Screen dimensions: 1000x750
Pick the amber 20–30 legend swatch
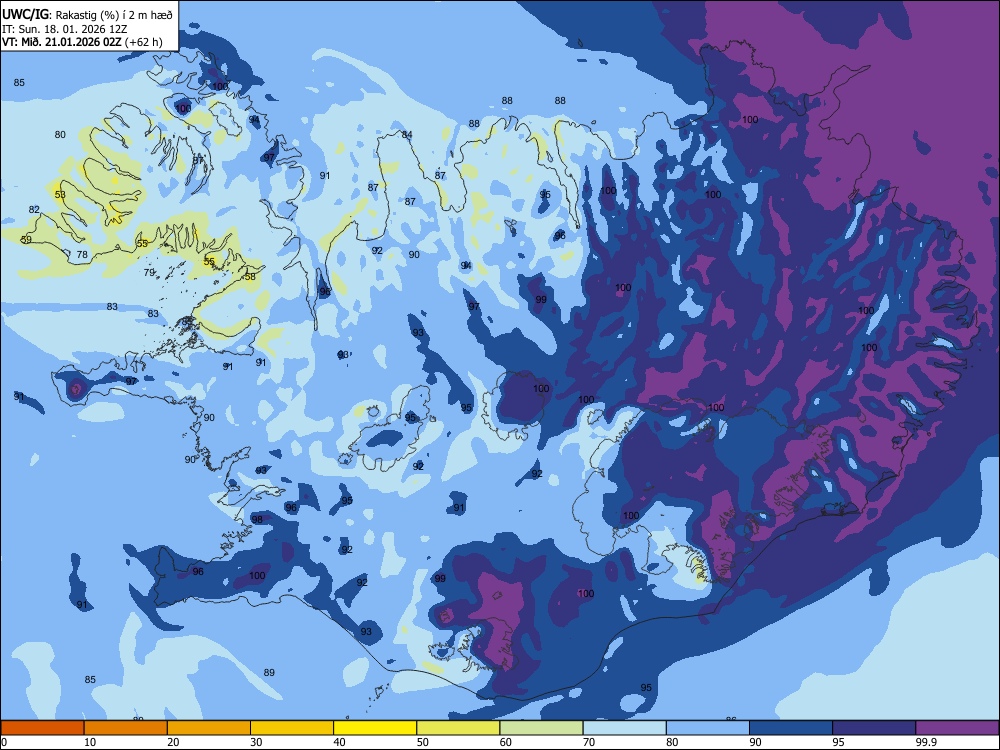(209, 728)
